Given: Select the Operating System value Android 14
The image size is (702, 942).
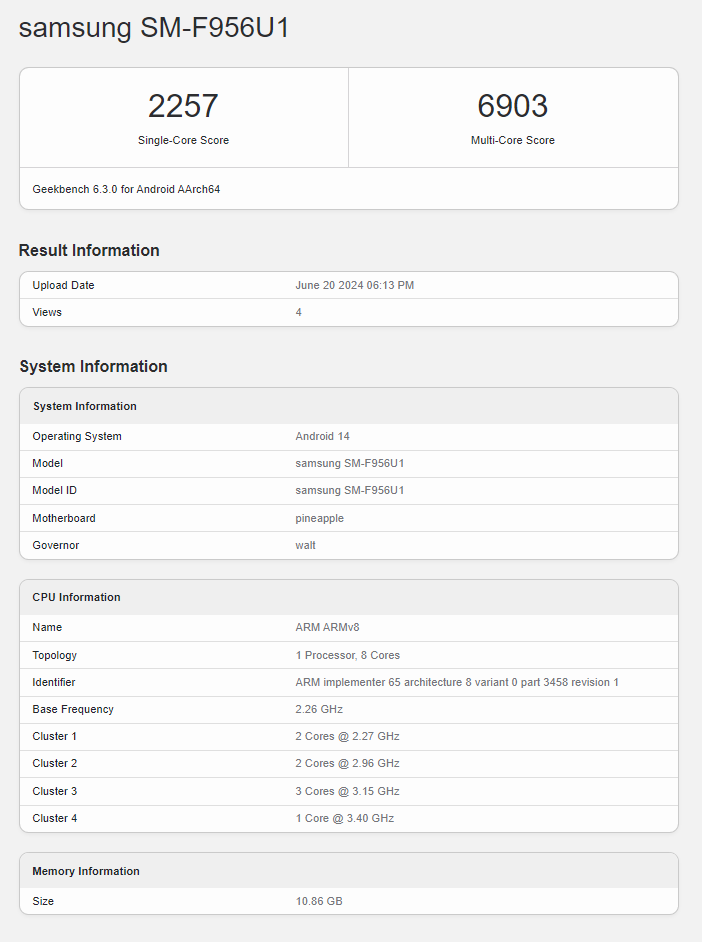Looking at the screenshot, I should click(322, 436).
